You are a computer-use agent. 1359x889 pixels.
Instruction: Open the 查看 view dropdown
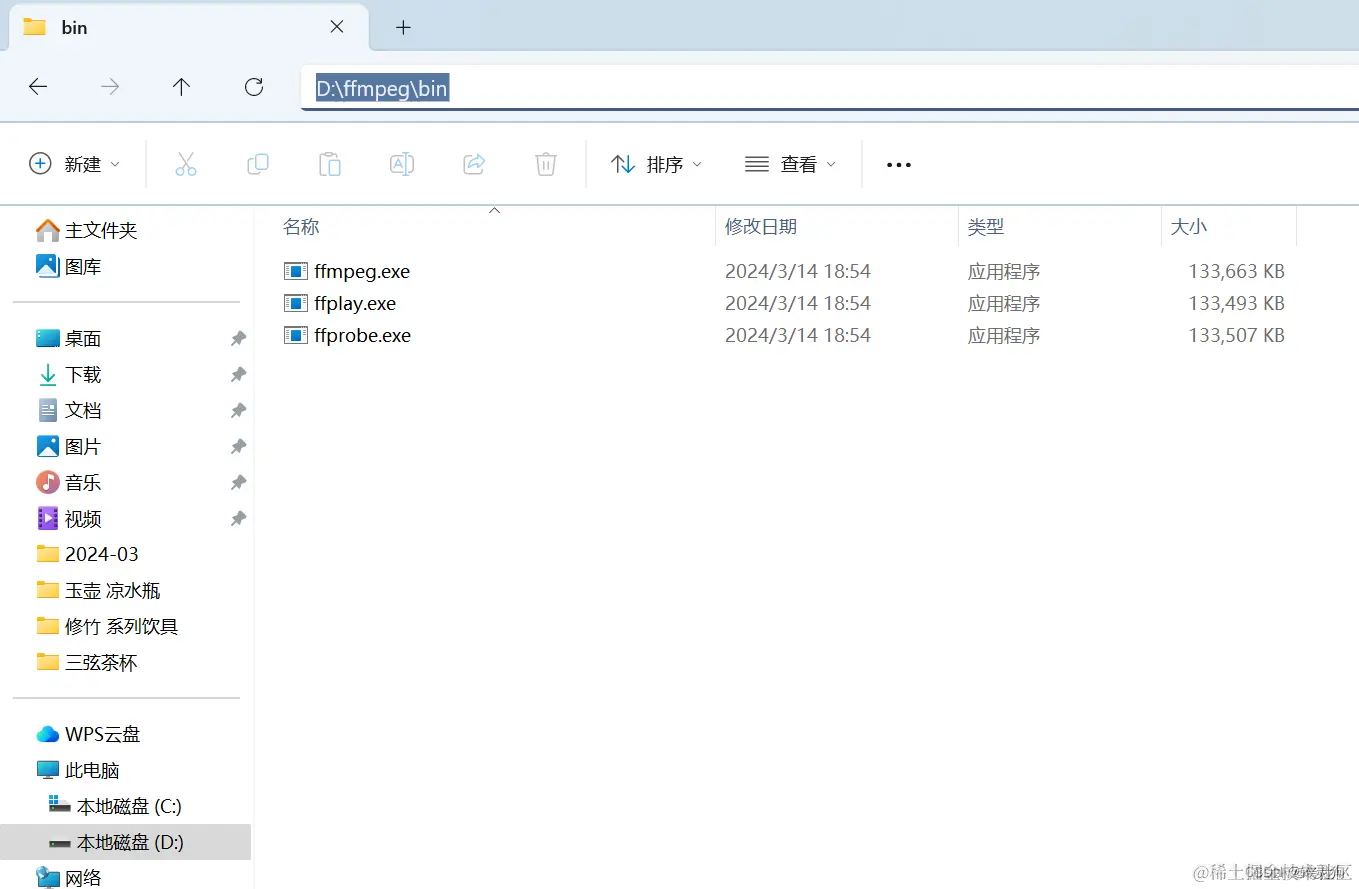[x=790, y=164]
